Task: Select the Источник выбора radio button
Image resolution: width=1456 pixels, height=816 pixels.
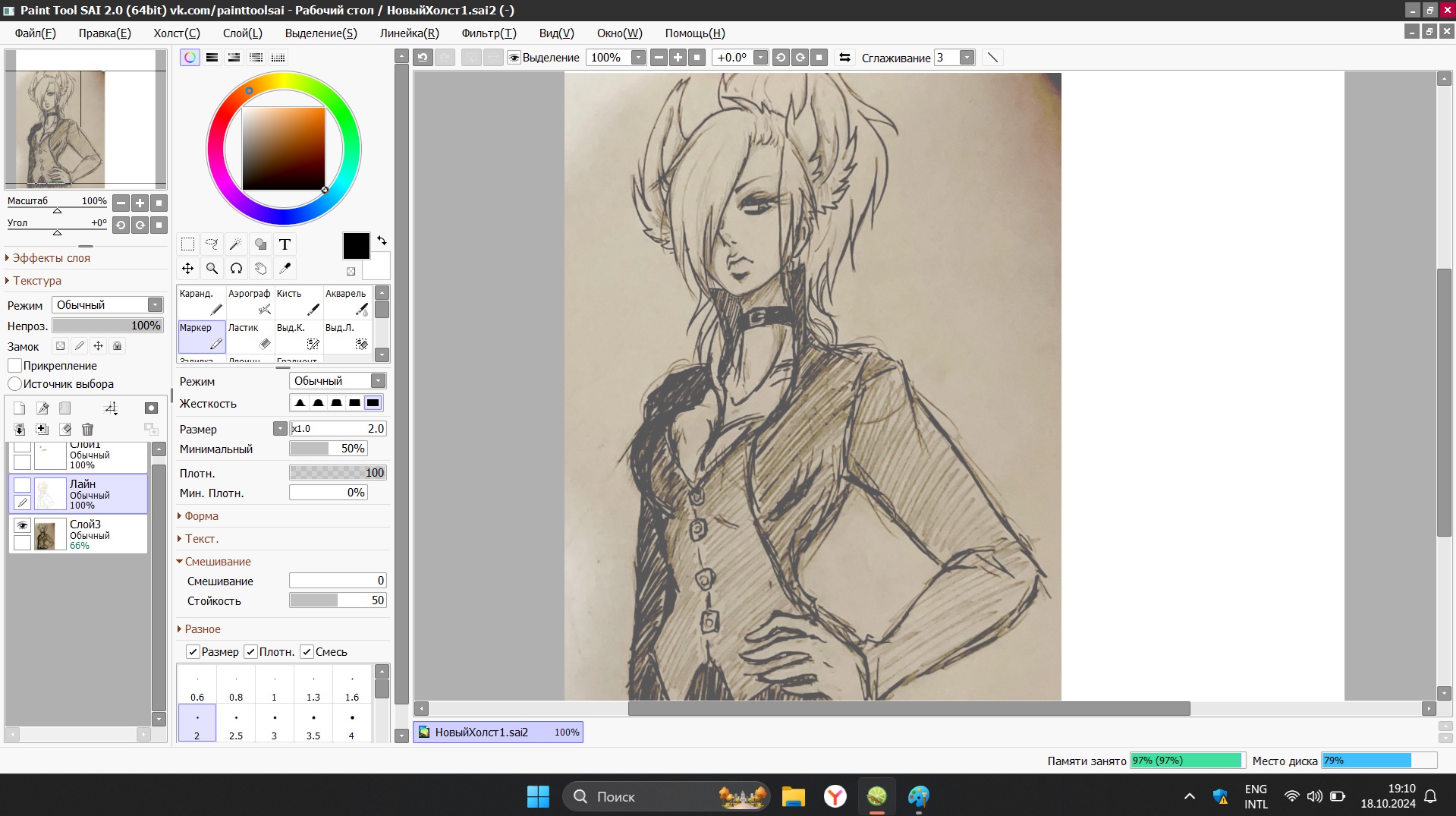Action: point(15,384)
